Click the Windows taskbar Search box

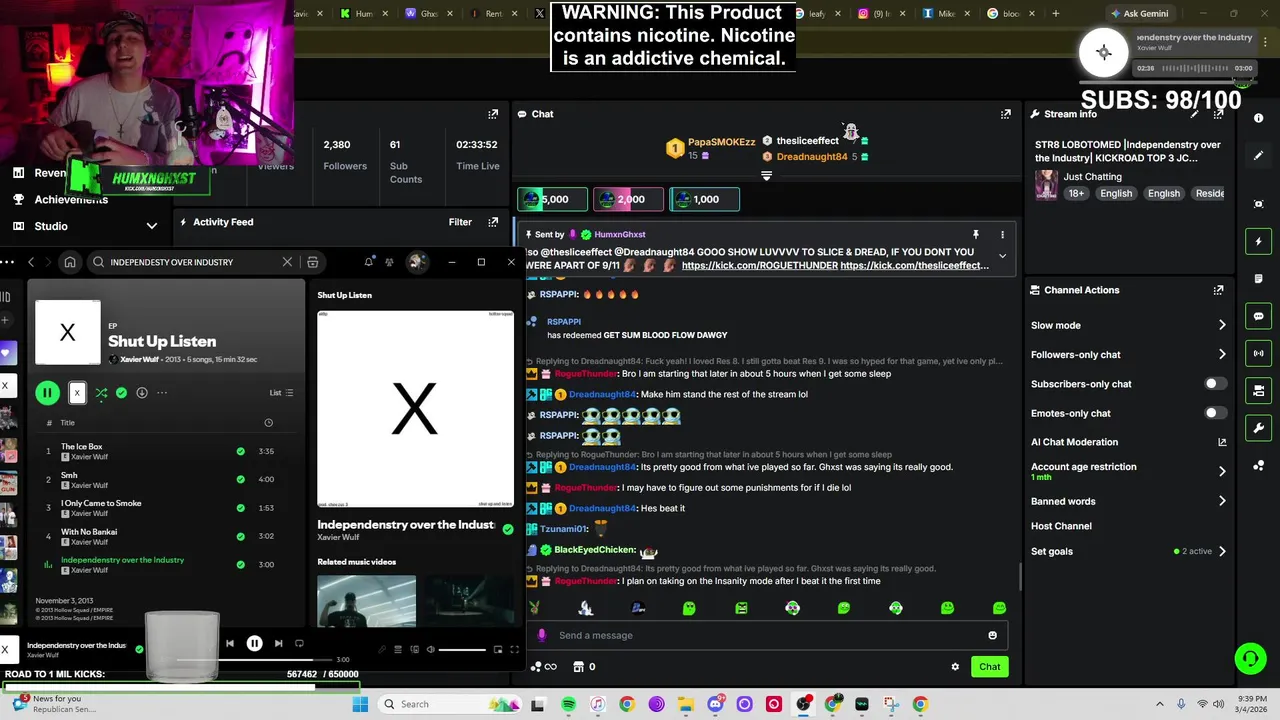(451, 704)
